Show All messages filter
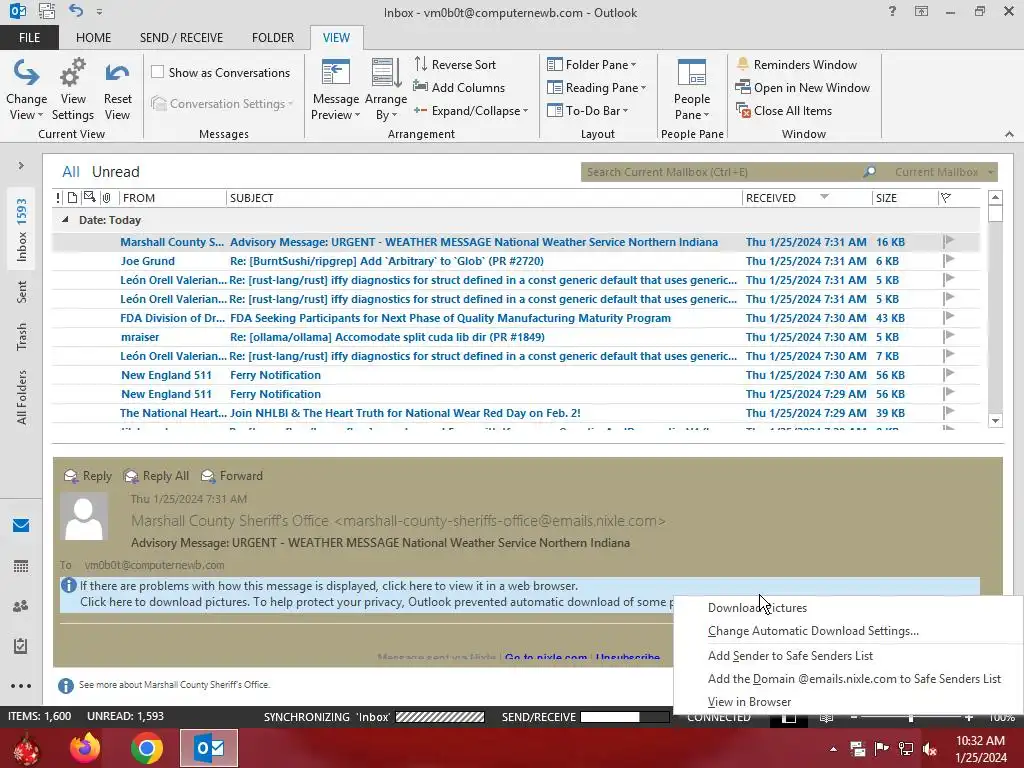Image resolution: width=1024 pixels, height=768 pixels. pos(71,172)
